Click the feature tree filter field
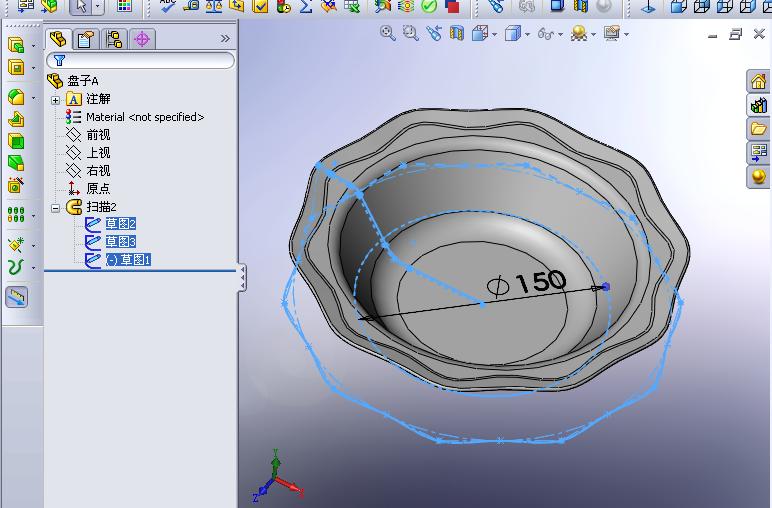The width and height of the screenshot is (772, 508). (x=141, y=61)
